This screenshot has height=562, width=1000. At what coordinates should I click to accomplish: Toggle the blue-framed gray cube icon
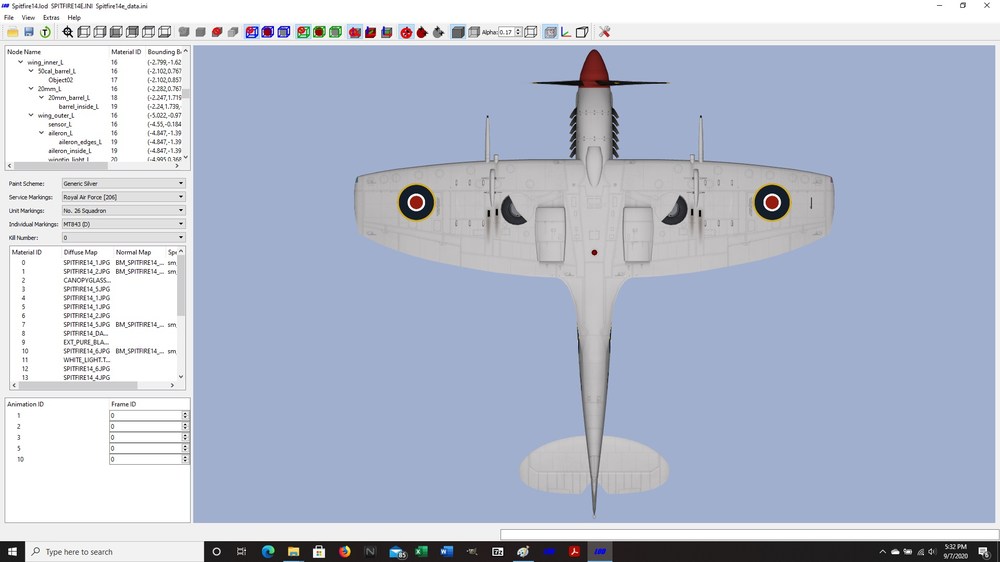click(x=284, y=32)
